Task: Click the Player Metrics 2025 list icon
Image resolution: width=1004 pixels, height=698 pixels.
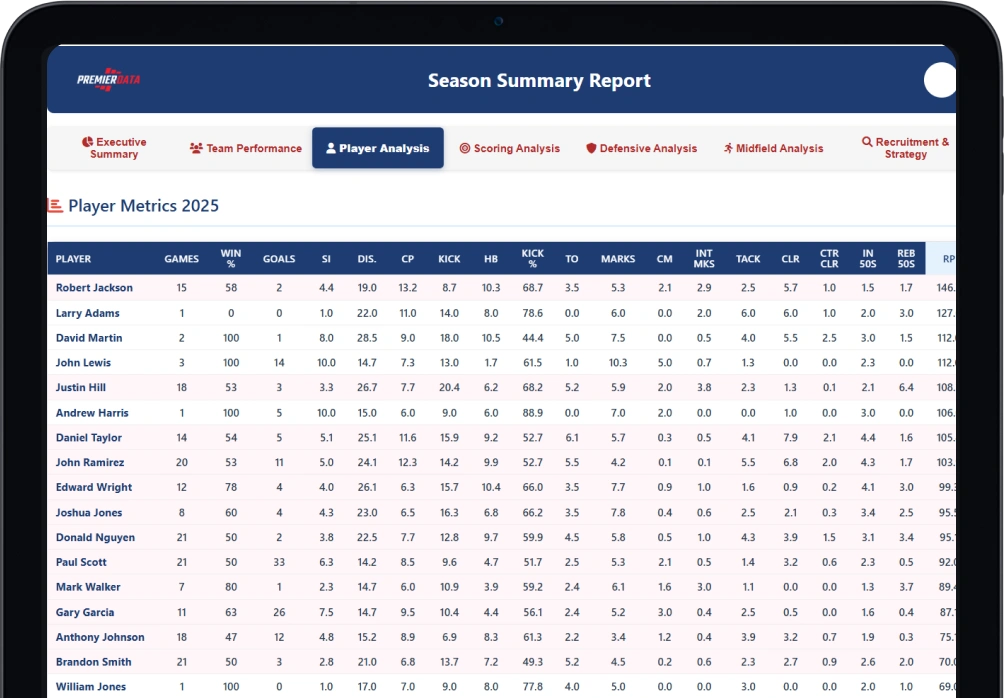Action: pyautogui.click(x=55, y=206)
